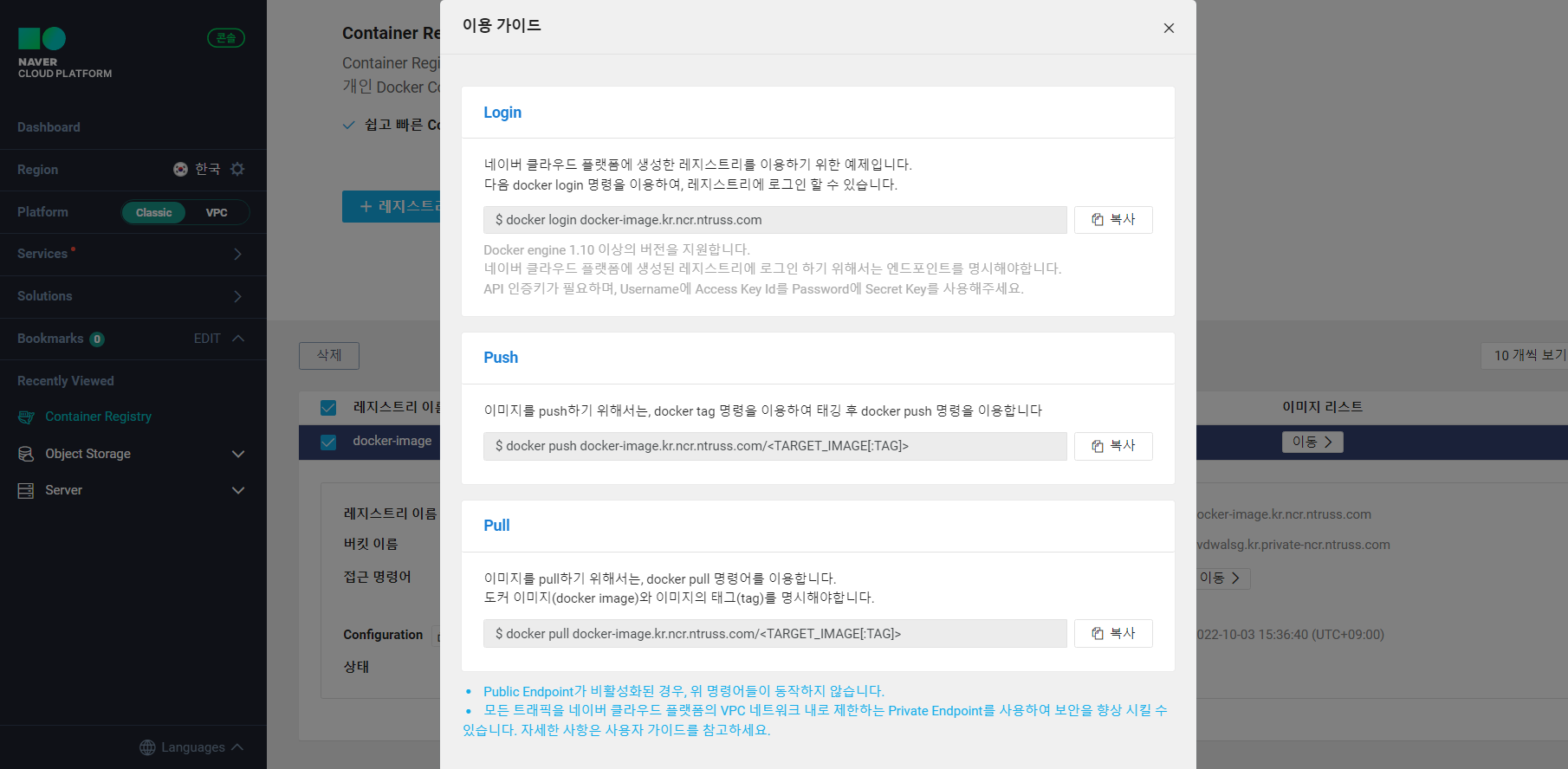Click the Login section heading
Image resolution: width=1568 pixels, height=769 pixels.
click(x=502, y=113)
